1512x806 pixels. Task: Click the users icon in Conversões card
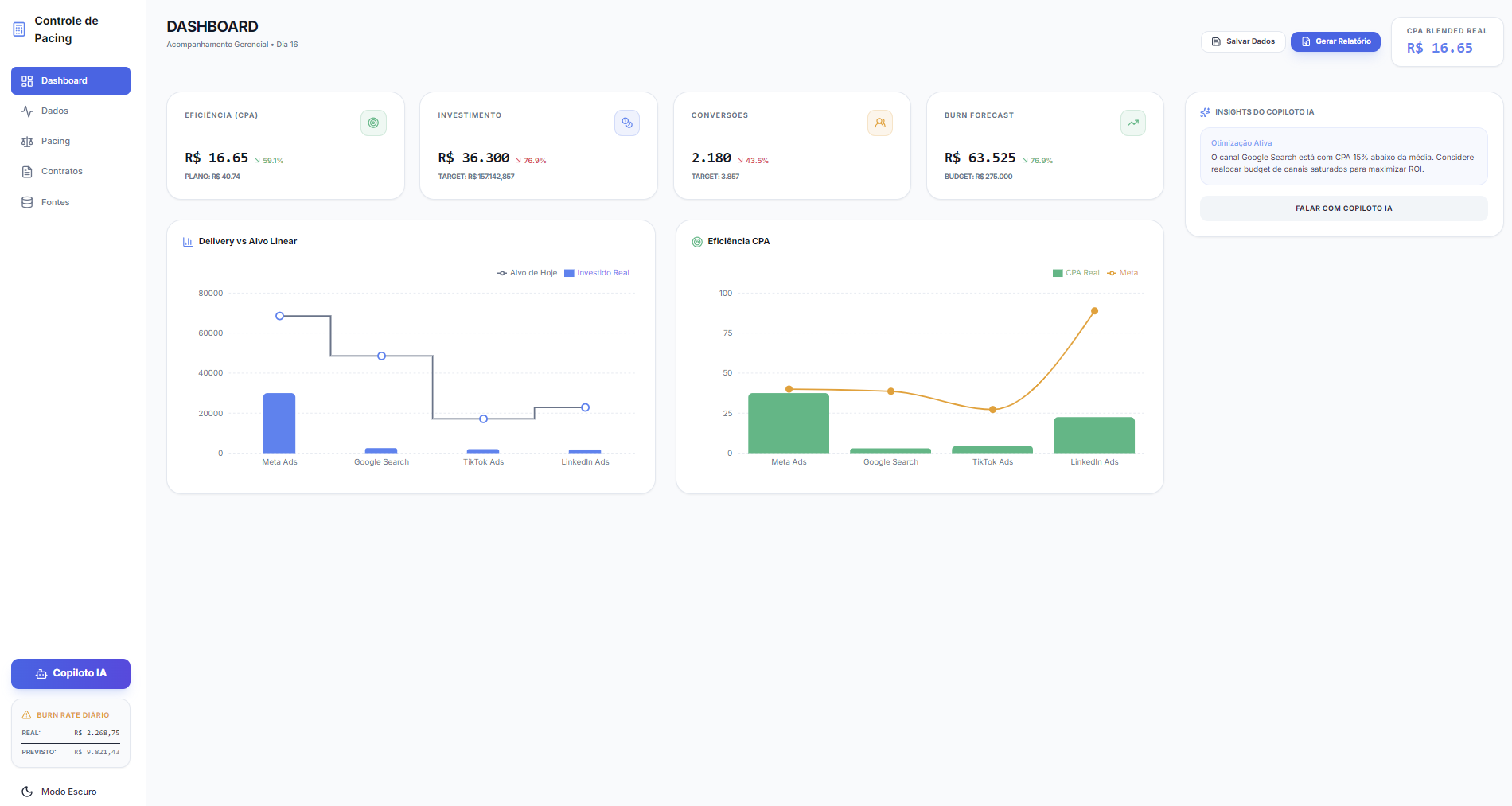pyautogui.click(x=880, y=123)
